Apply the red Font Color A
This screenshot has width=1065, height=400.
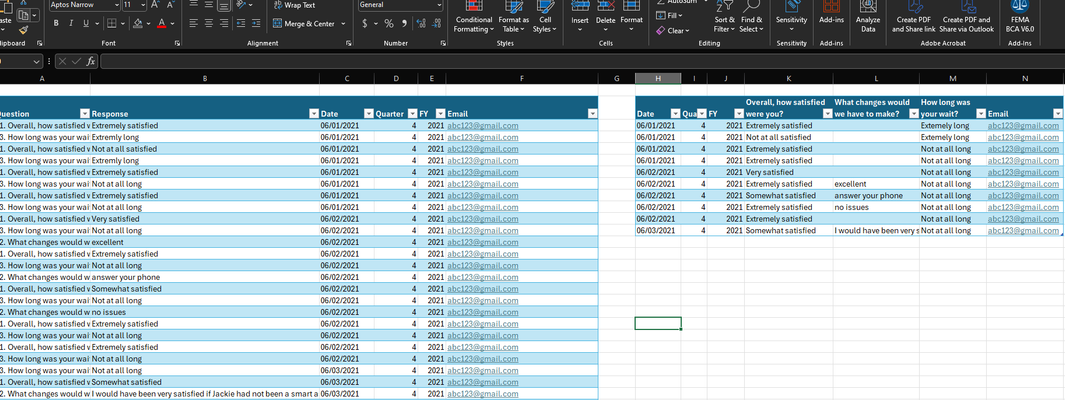(162, 23)
